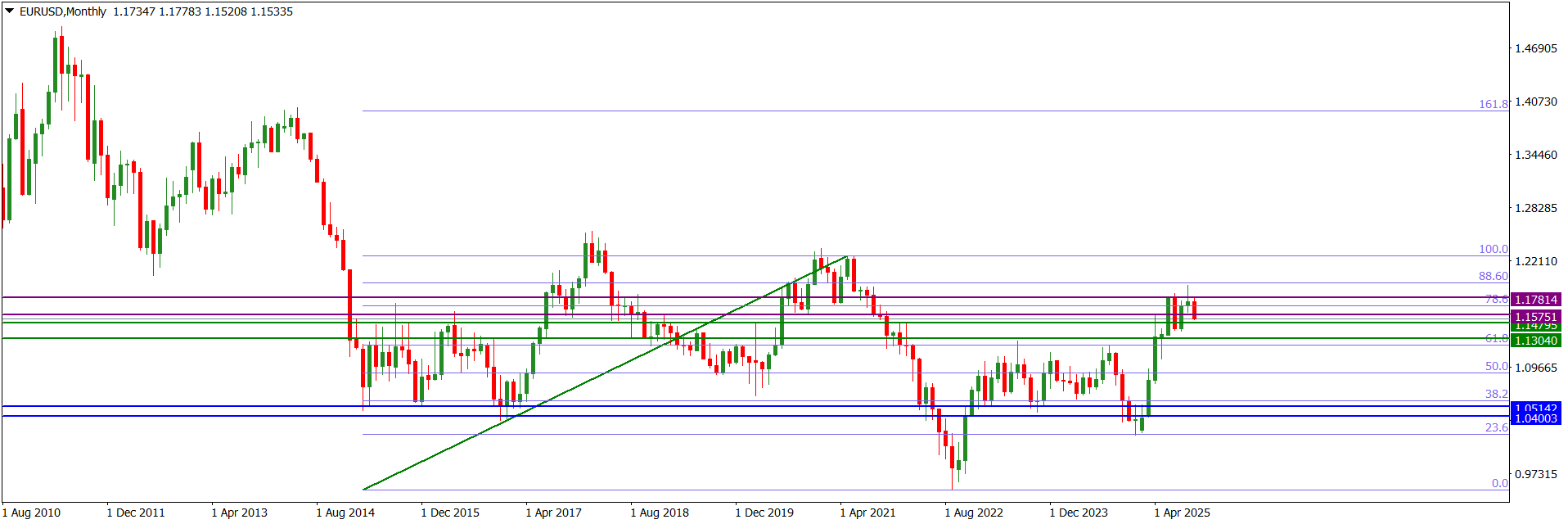Click the 0.0 Fibonacci level label
Image resolution: width=1568 pixels, height=524 pixels.
pos(1499,483)
